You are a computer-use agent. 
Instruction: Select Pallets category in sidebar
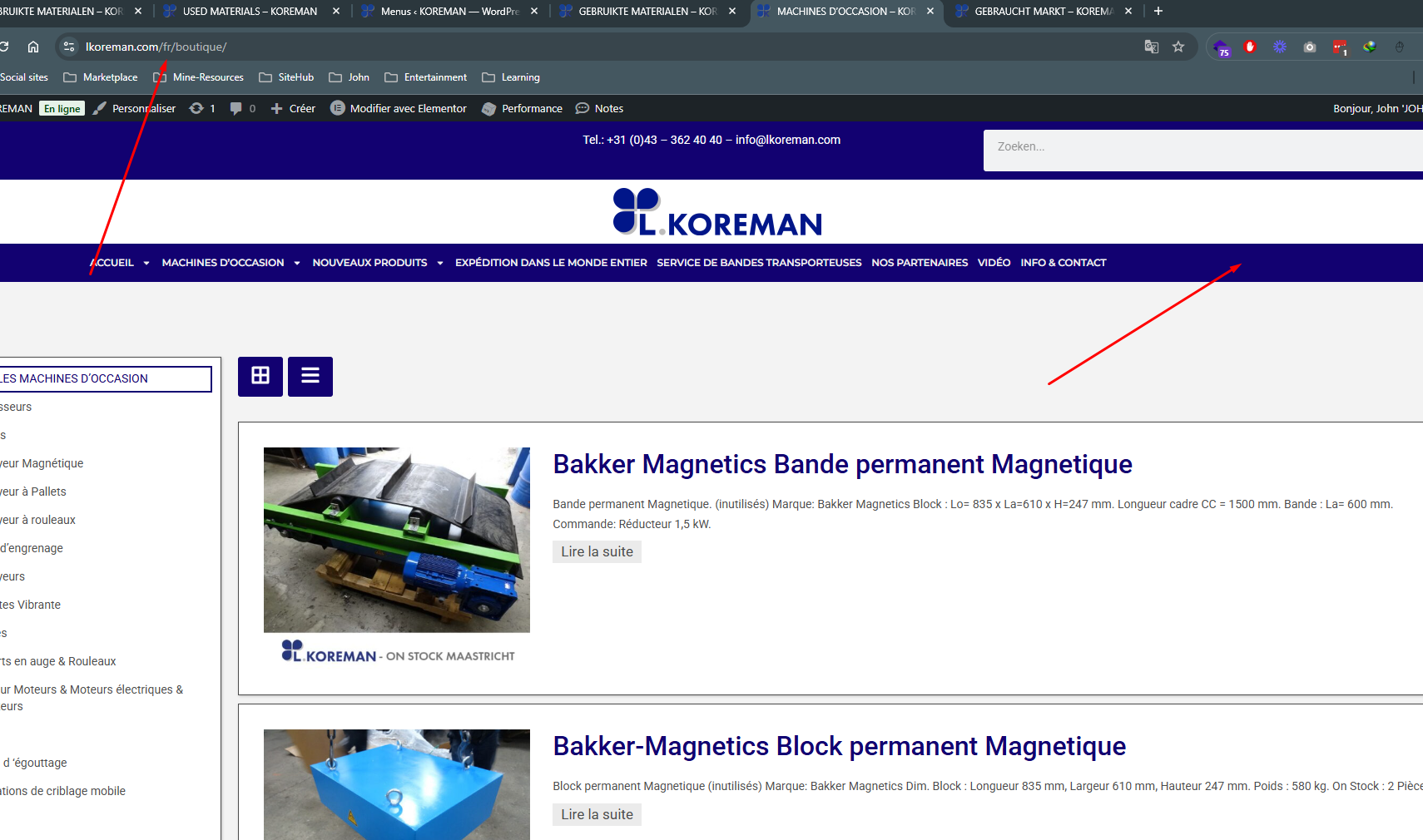(x=33, y=492)
